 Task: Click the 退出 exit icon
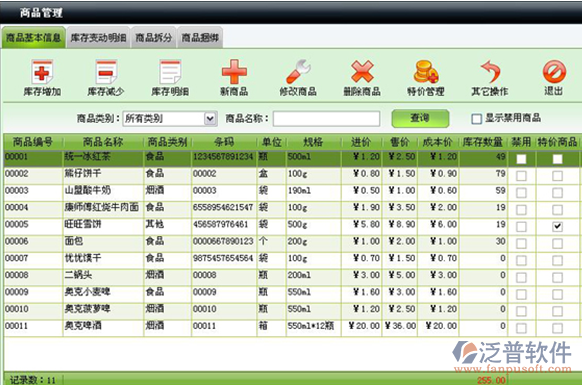point(554,72)
